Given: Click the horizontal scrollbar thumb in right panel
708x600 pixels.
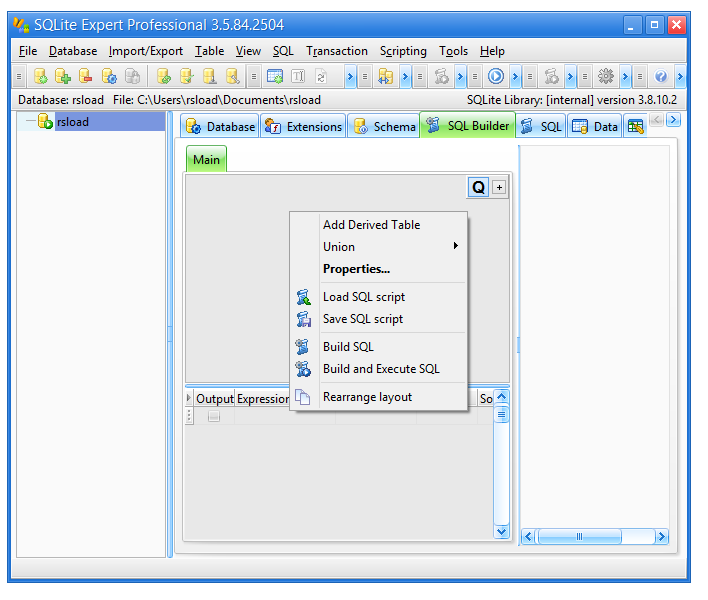Looking at the screenshot, I should click(579, 536).
